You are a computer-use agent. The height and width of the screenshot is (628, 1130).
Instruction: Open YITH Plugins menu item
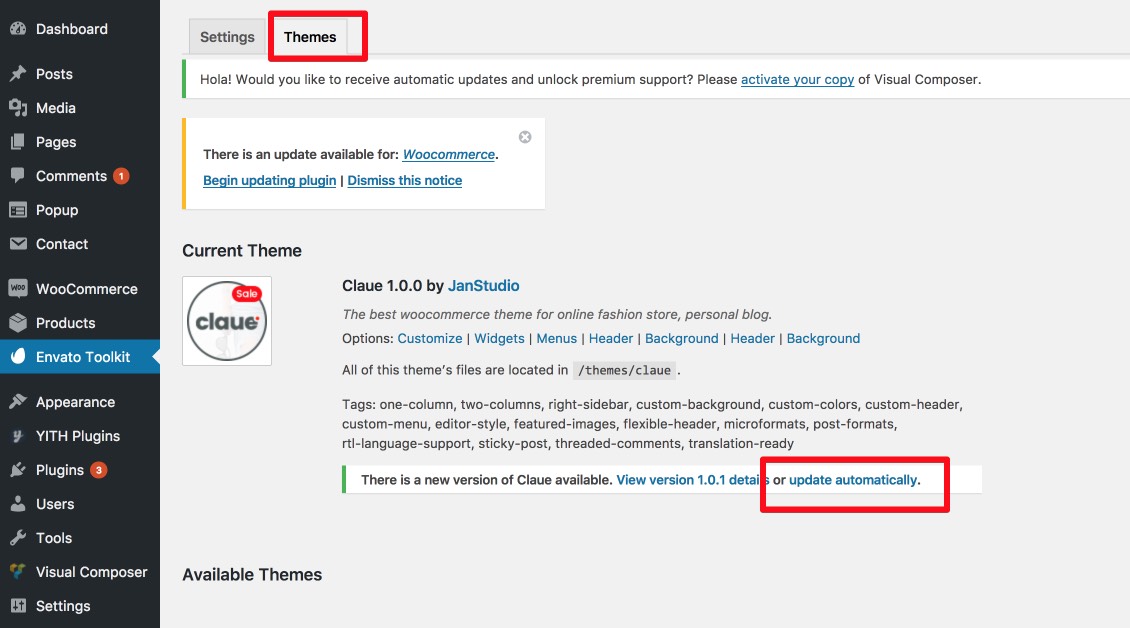point(80,435)
